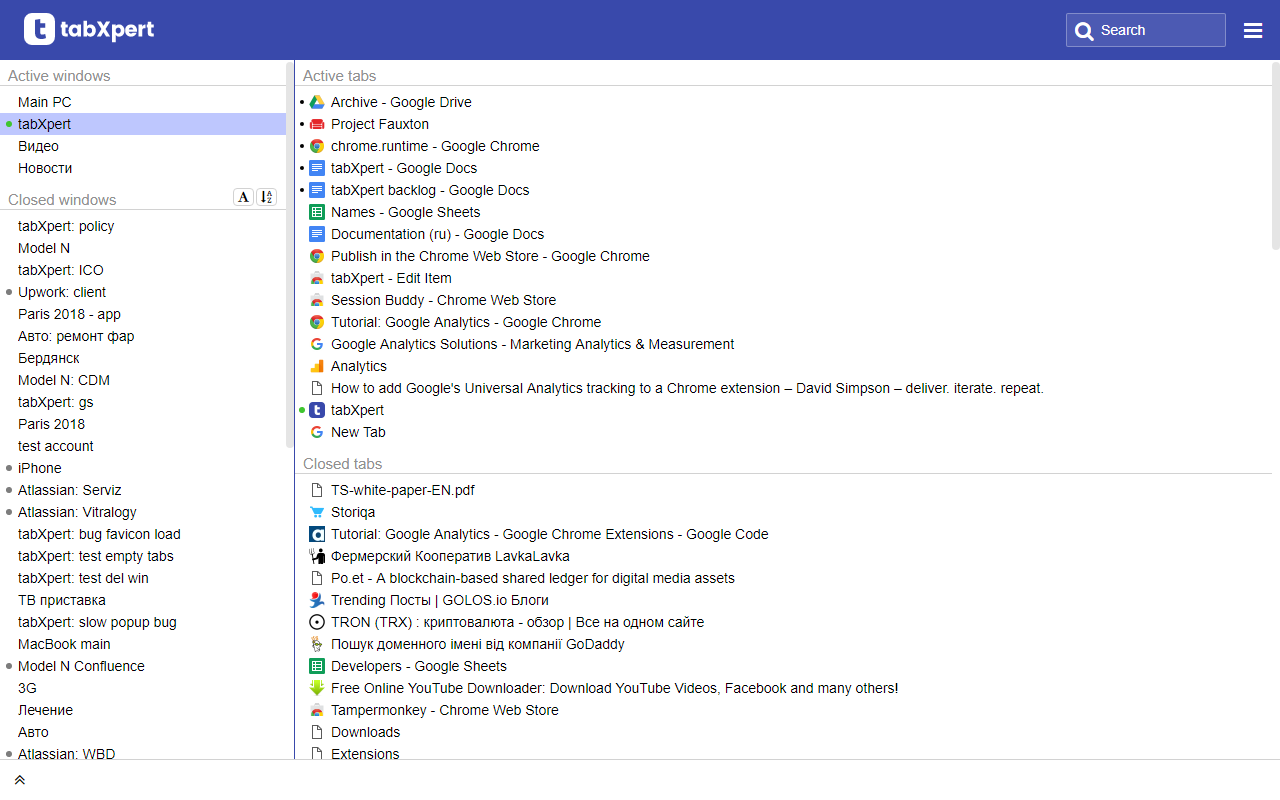The width and height of the screenshot is (1280, 800).
Task: Open closed window 'Авто: ремонт фар'
Action: 143,336
